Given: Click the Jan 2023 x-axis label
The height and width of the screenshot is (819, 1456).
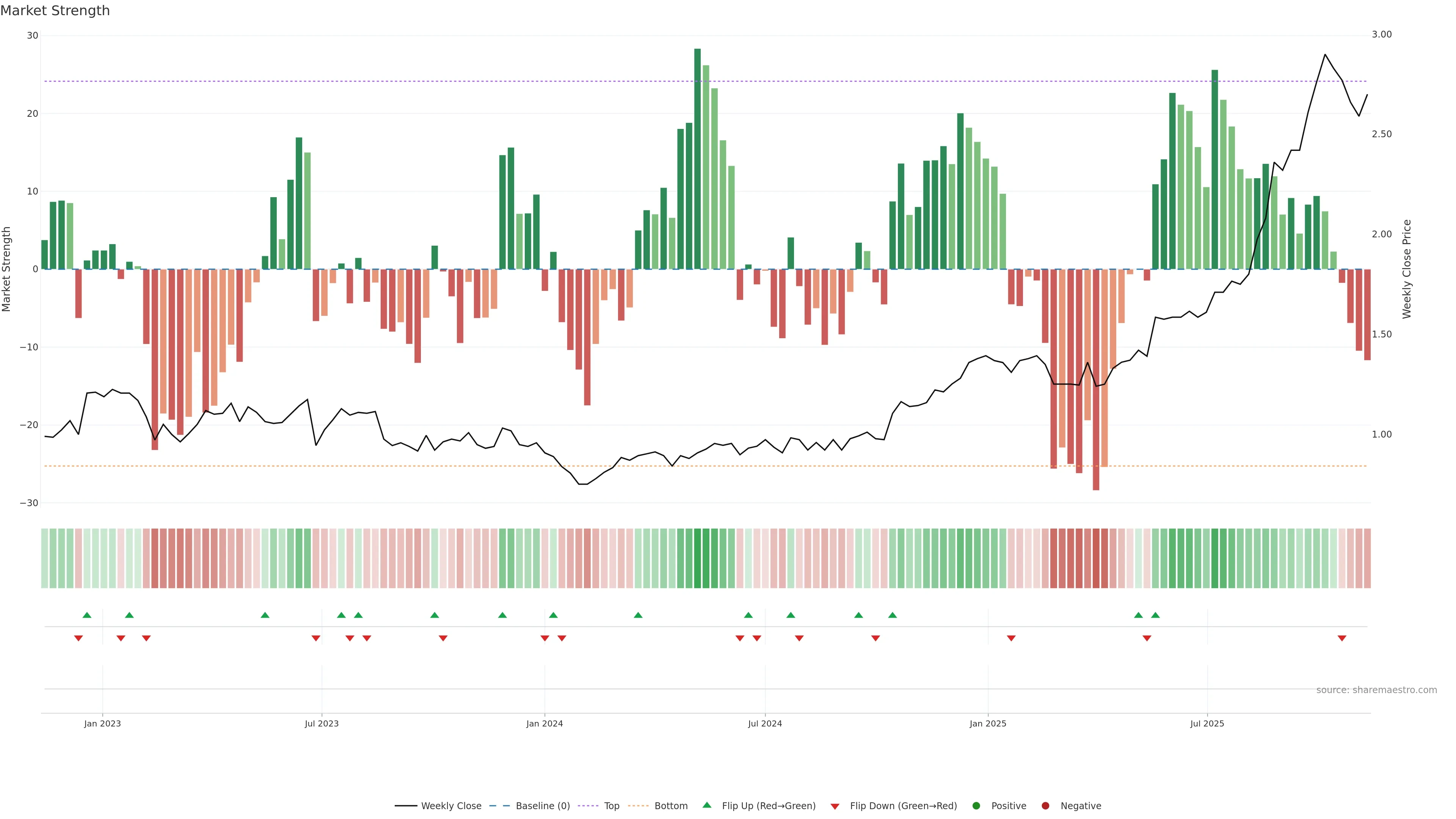Looking at the screenshot, I should 102,723.
